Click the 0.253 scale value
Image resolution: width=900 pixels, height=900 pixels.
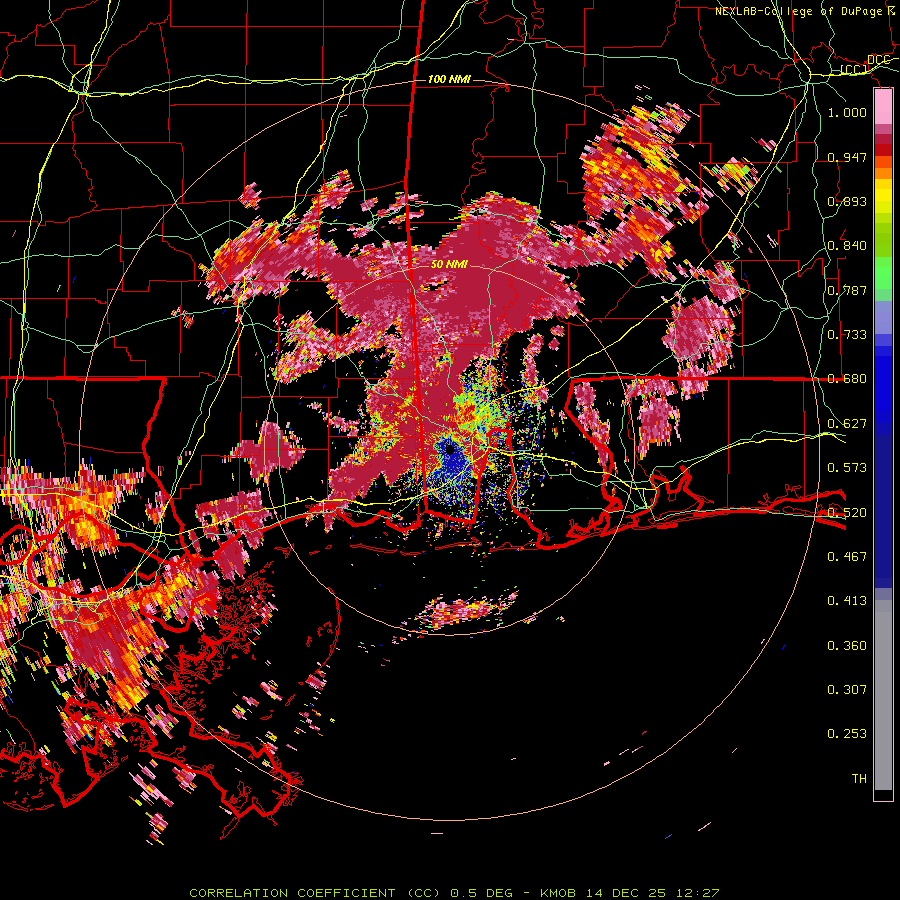point(847,734)
